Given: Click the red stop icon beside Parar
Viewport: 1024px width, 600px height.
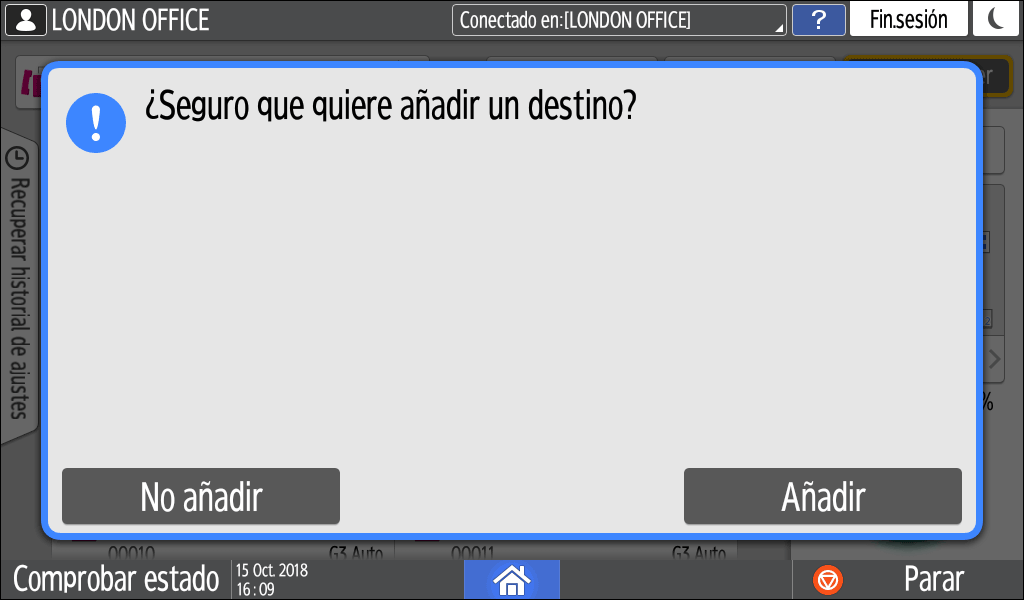Looking at the screenshot, I should [x=828, y=580].
